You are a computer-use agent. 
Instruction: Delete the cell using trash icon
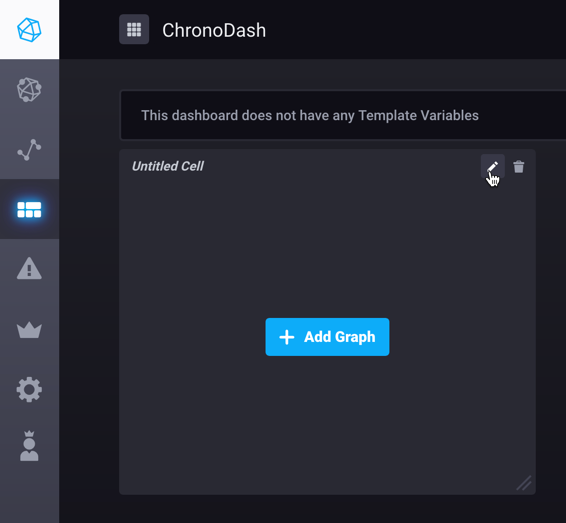[519, 166]
